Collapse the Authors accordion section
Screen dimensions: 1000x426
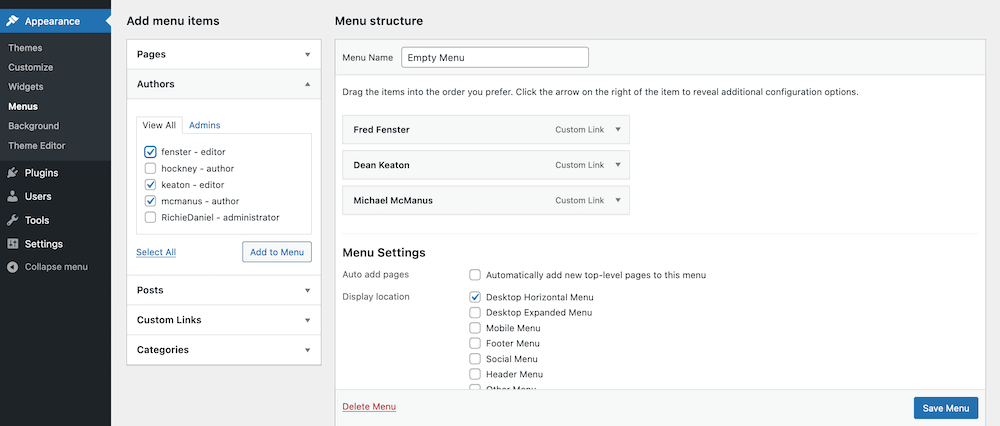coord(308,85)
